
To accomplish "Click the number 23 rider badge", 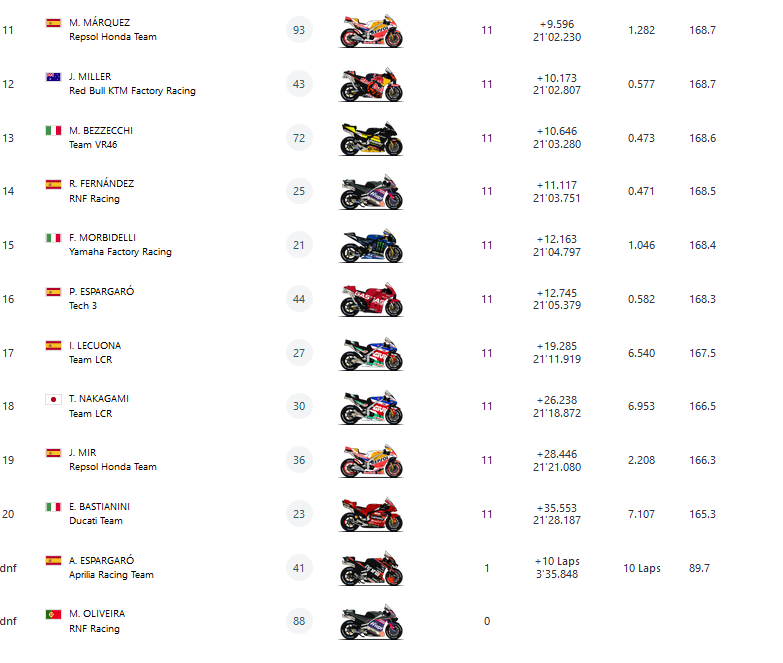I will (299, 514).
